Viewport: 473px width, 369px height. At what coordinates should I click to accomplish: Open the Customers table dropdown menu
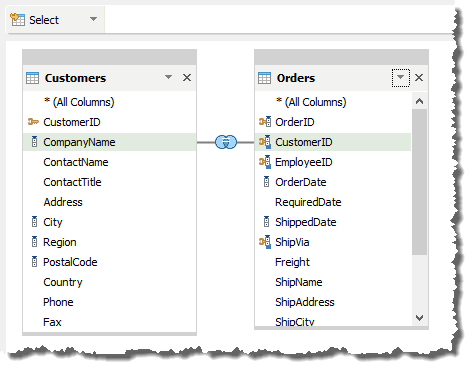click(168, 77)
